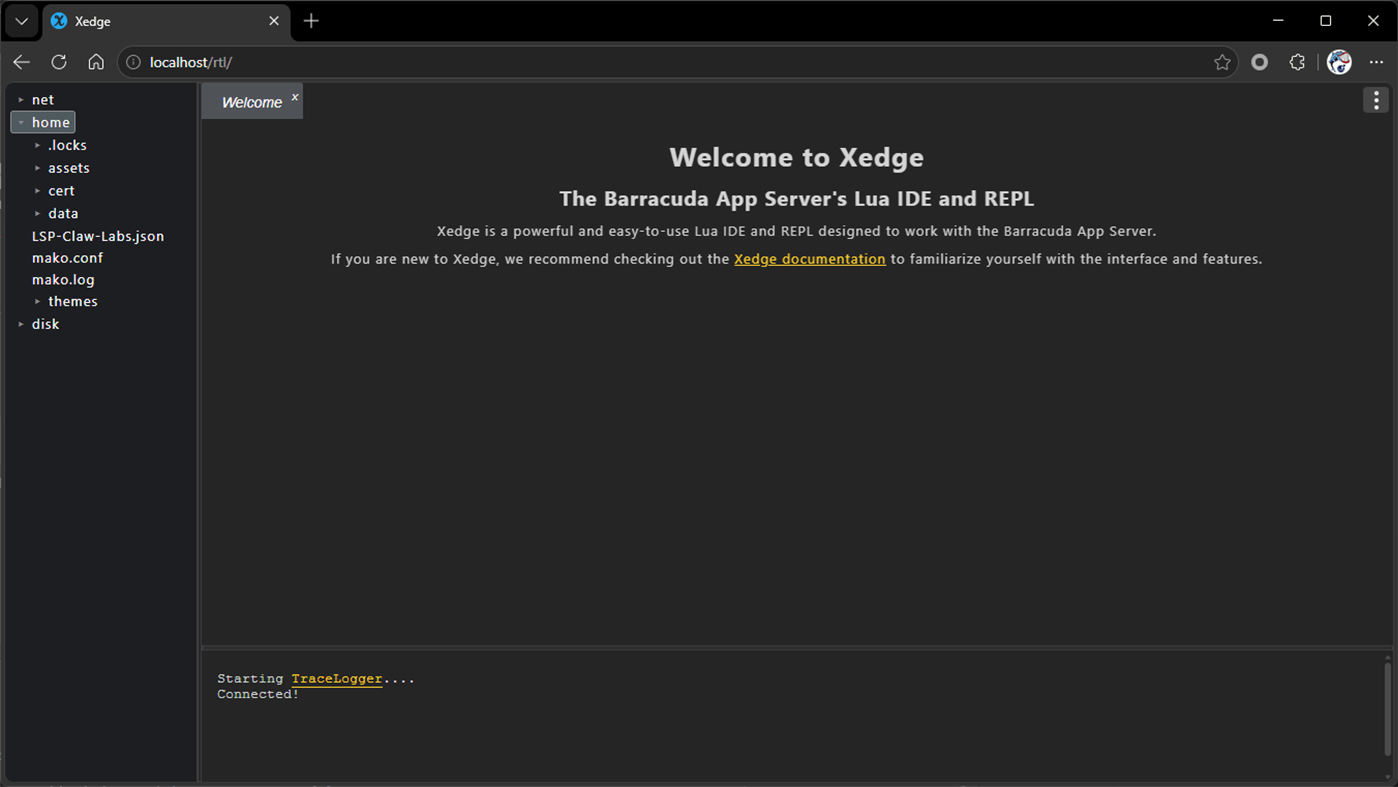Screen dimensions: 1398x787
Task: Collapse the home tree node arrow
Action: click(x=21, y=123)
